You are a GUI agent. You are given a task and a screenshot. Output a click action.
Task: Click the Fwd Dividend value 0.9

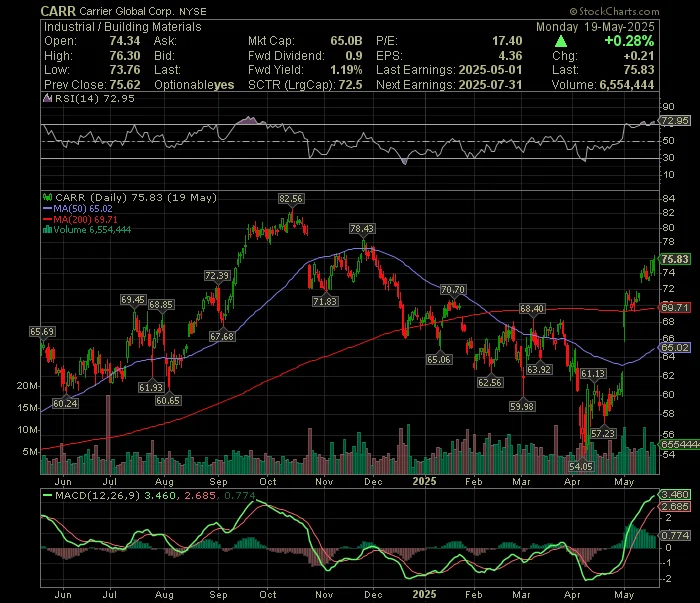354,56
